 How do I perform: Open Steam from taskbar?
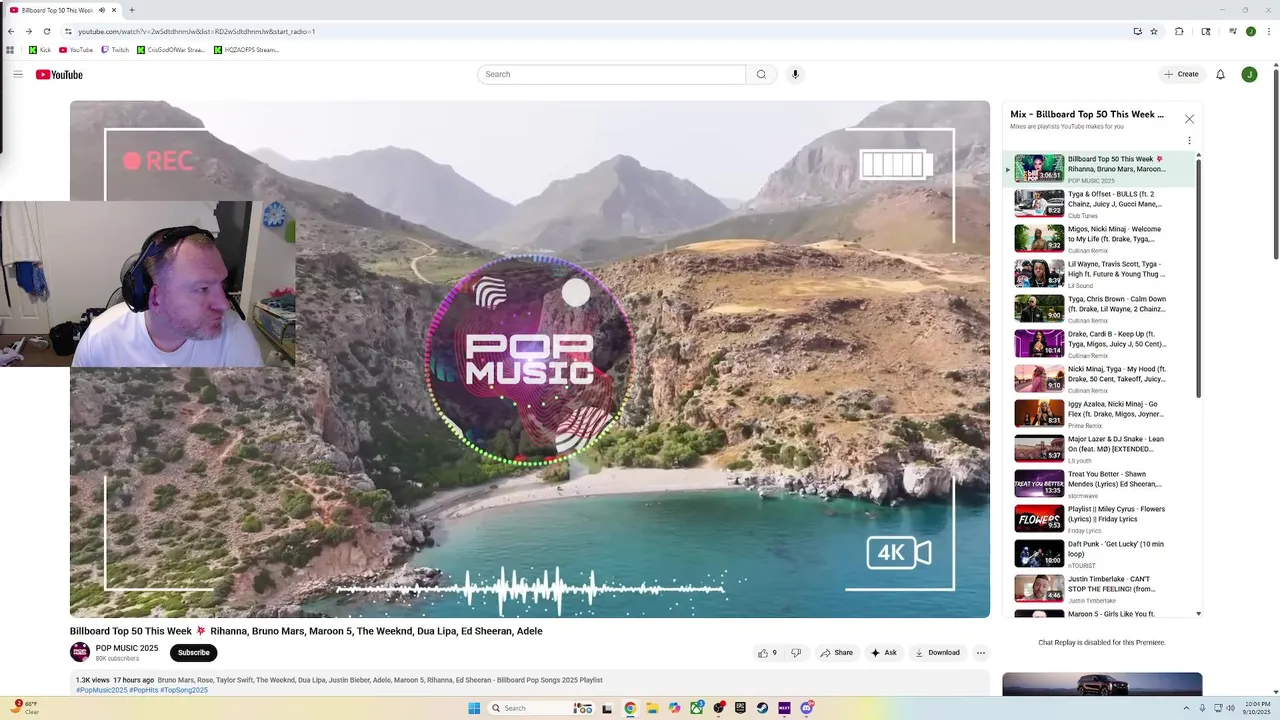(x=762, y=708)
